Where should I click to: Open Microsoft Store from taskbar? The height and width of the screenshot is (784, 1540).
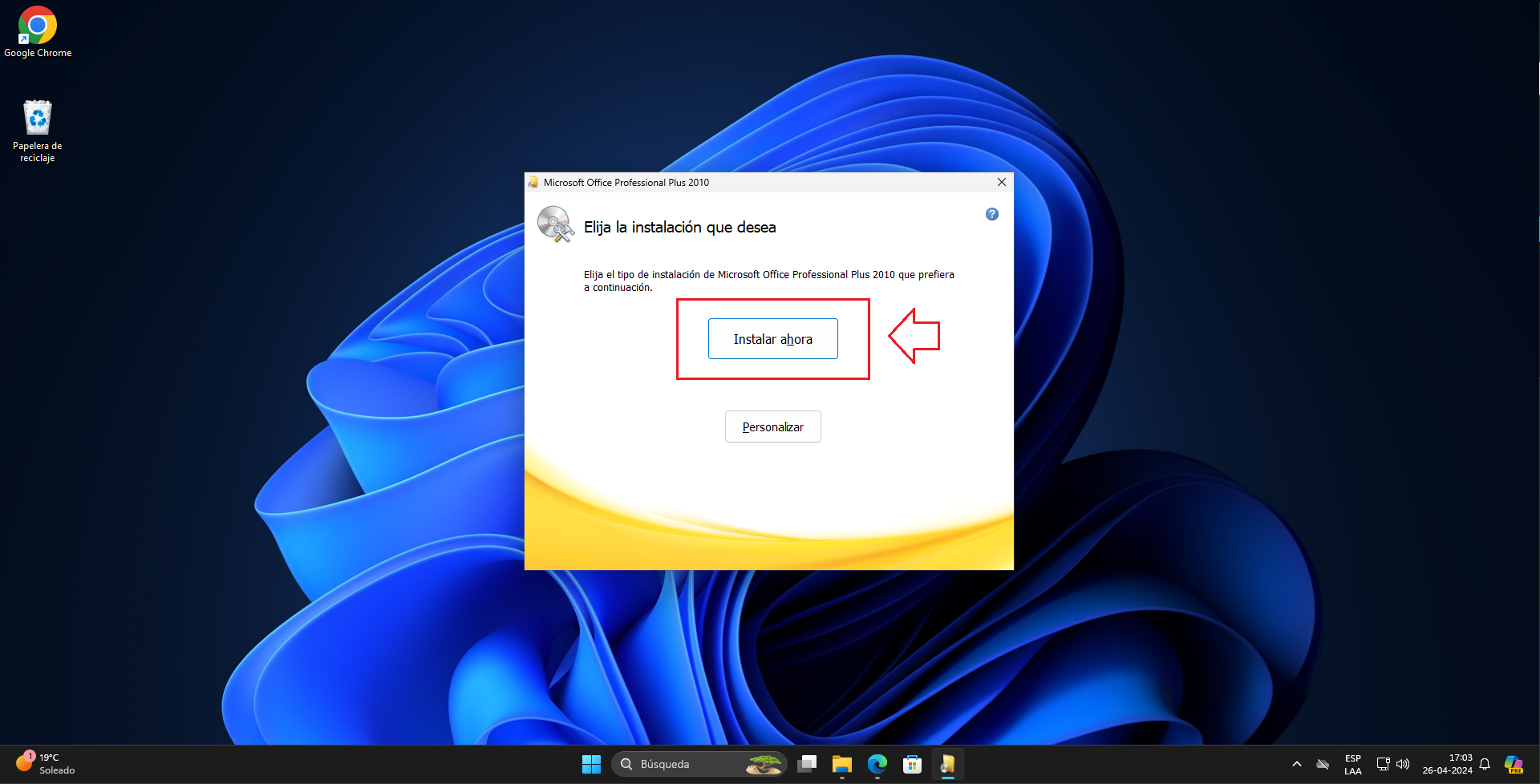point(912,764)
